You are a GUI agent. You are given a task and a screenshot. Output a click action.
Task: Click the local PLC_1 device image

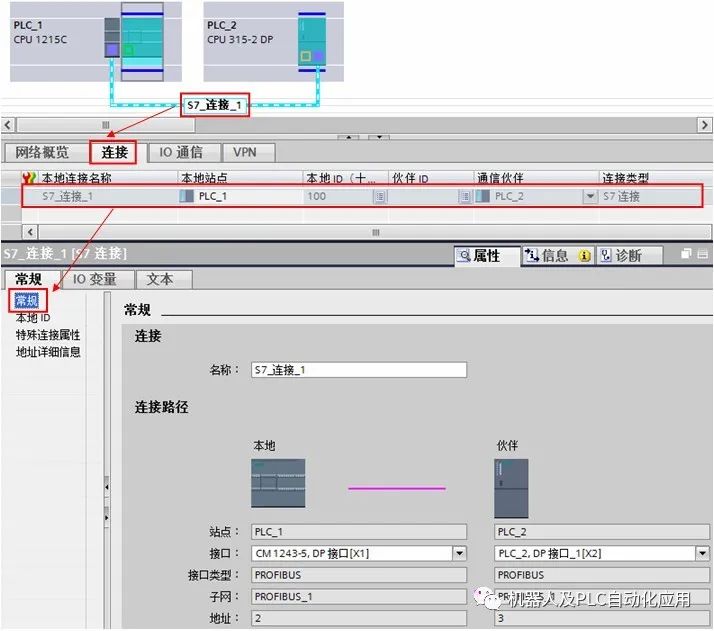coord(278,483)
